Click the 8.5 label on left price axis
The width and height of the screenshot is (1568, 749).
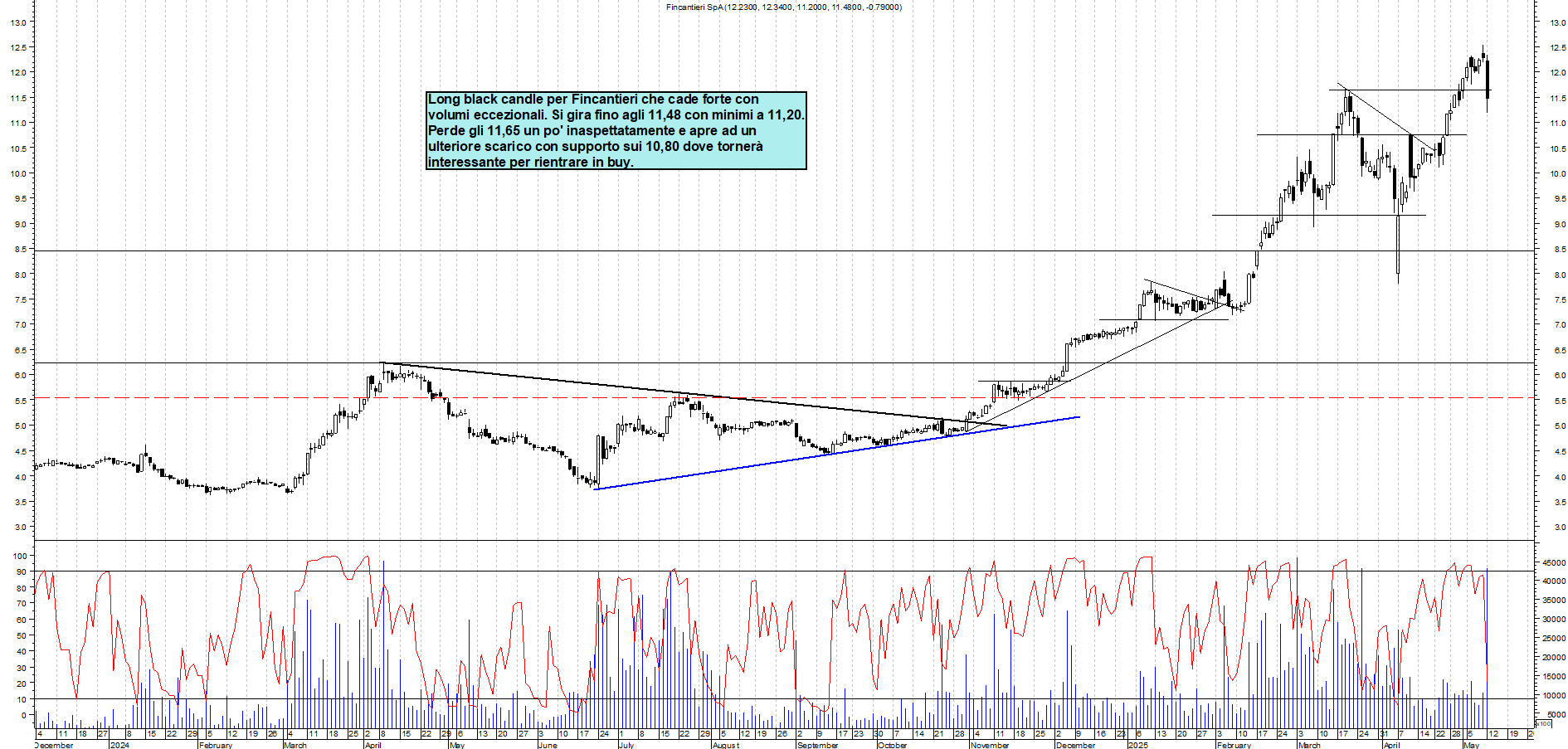(x=20, y=250)
